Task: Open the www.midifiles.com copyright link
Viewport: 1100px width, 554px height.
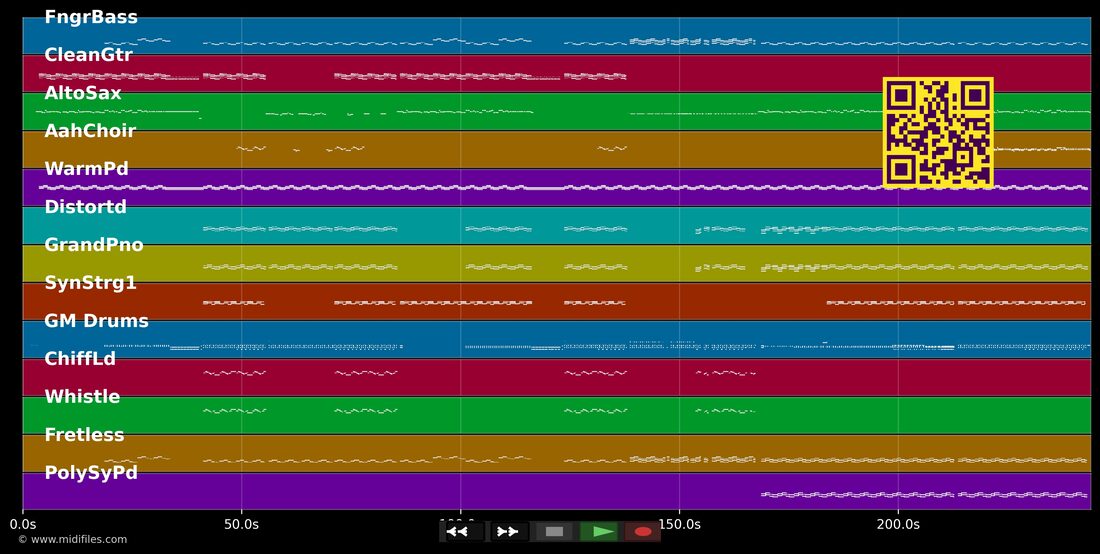Action: click(72, 539)
